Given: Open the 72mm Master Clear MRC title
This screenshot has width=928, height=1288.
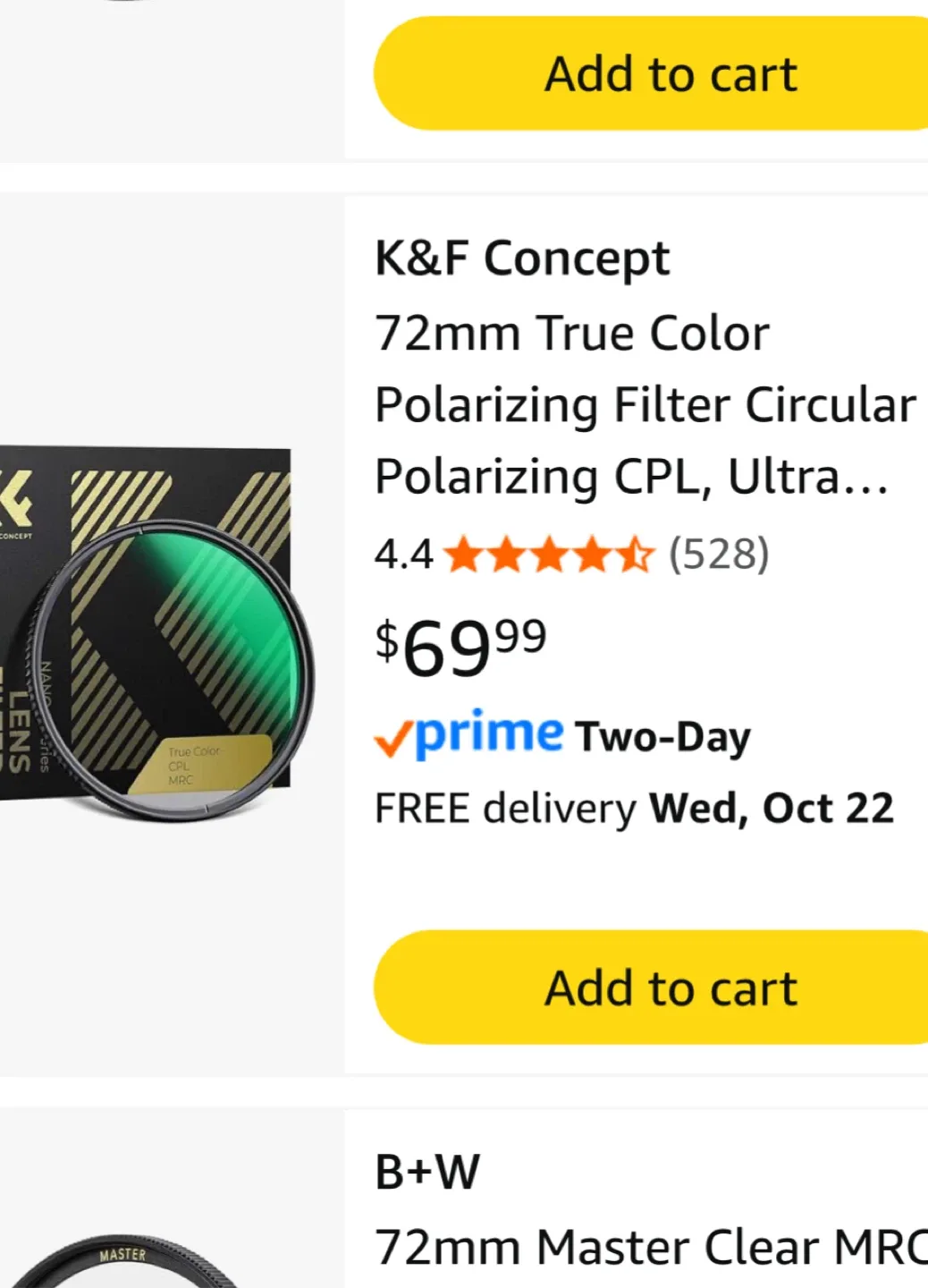Looking at the screenshot, I should click(x=651, y=1247).
